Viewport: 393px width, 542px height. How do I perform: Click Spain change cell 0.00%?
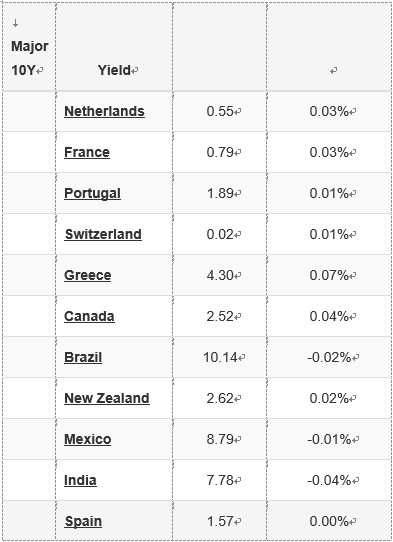click(x=329, y=521)
